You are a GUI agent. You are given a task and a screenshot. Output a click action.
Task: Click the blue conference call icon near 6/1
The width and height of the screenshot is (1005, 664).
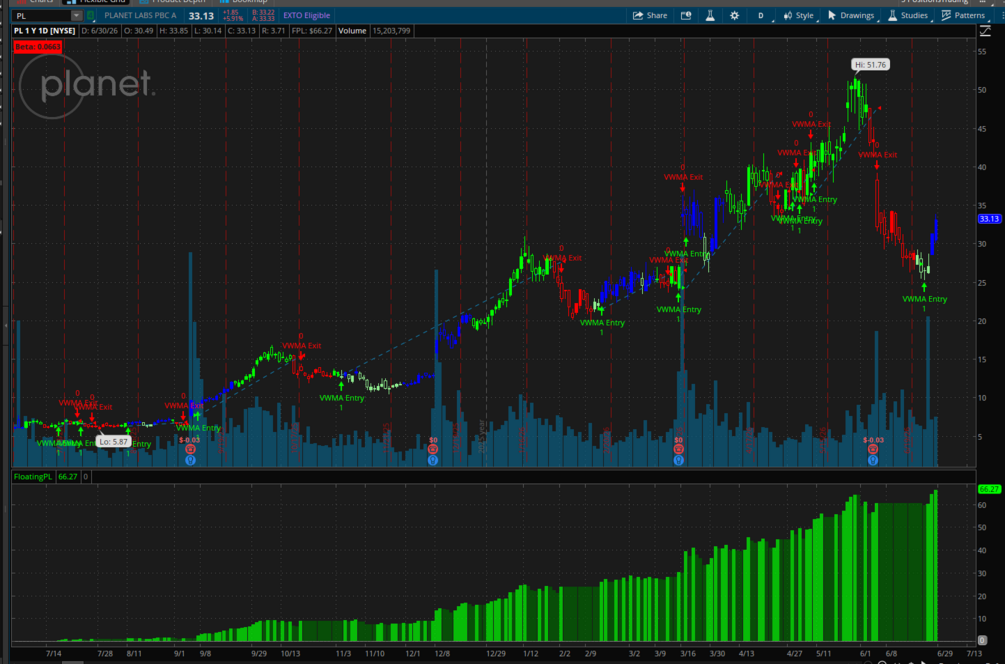pos(872,460)
